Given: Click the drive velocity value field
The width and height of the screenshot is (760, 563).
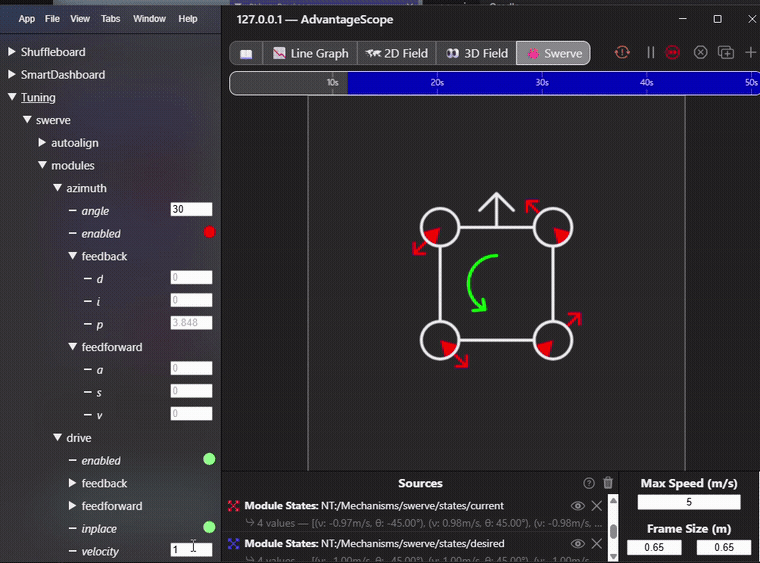Looking at the screenshot, I should point(191,549).
